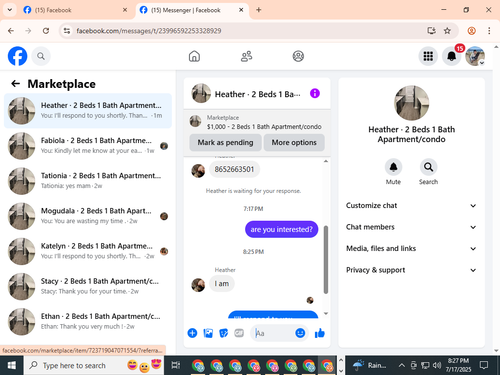This screenshot has width=500, height=375.
Task: Open the notifications bell with 15 badge
Action: pyautogui.click(x=452, y=56)
